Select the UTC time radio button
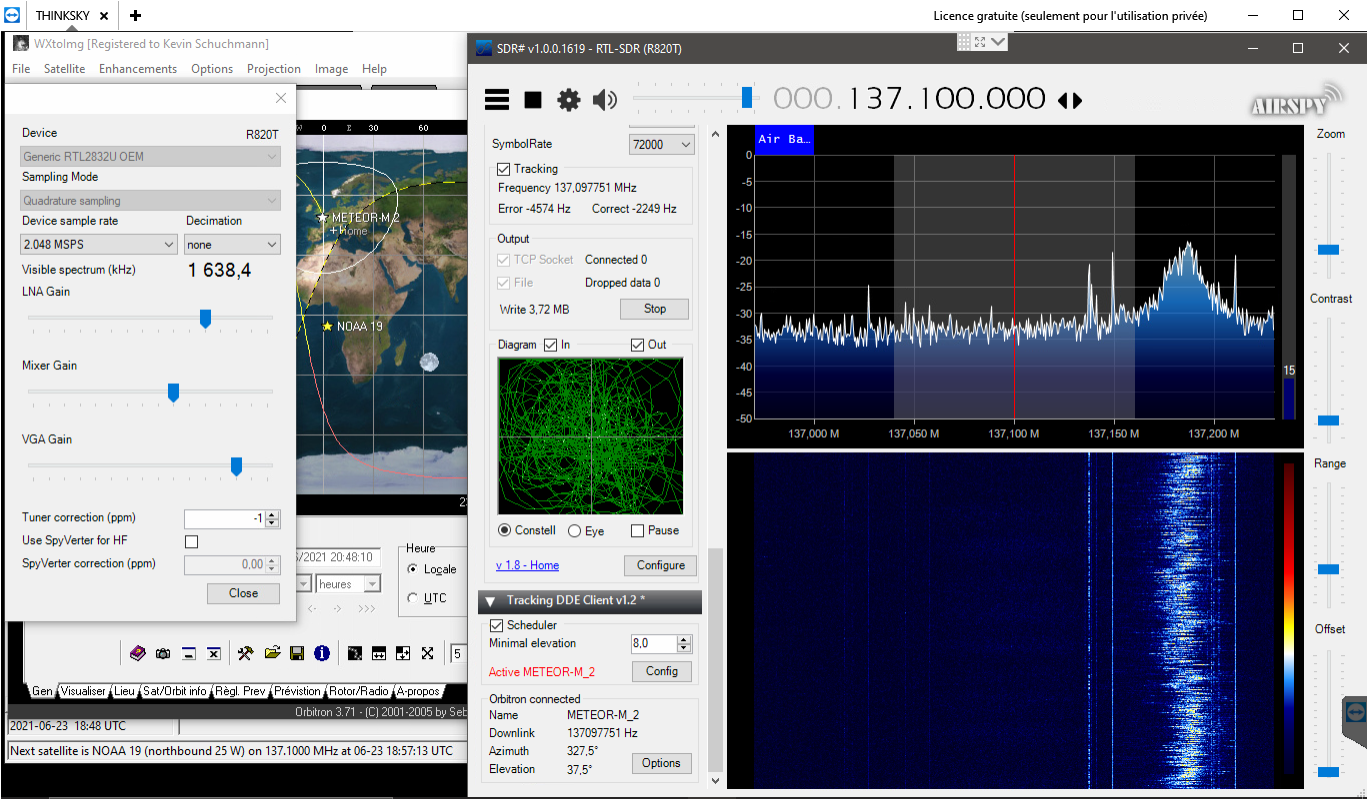Viewport: 1368px width, 800px height. click(413, 598)
